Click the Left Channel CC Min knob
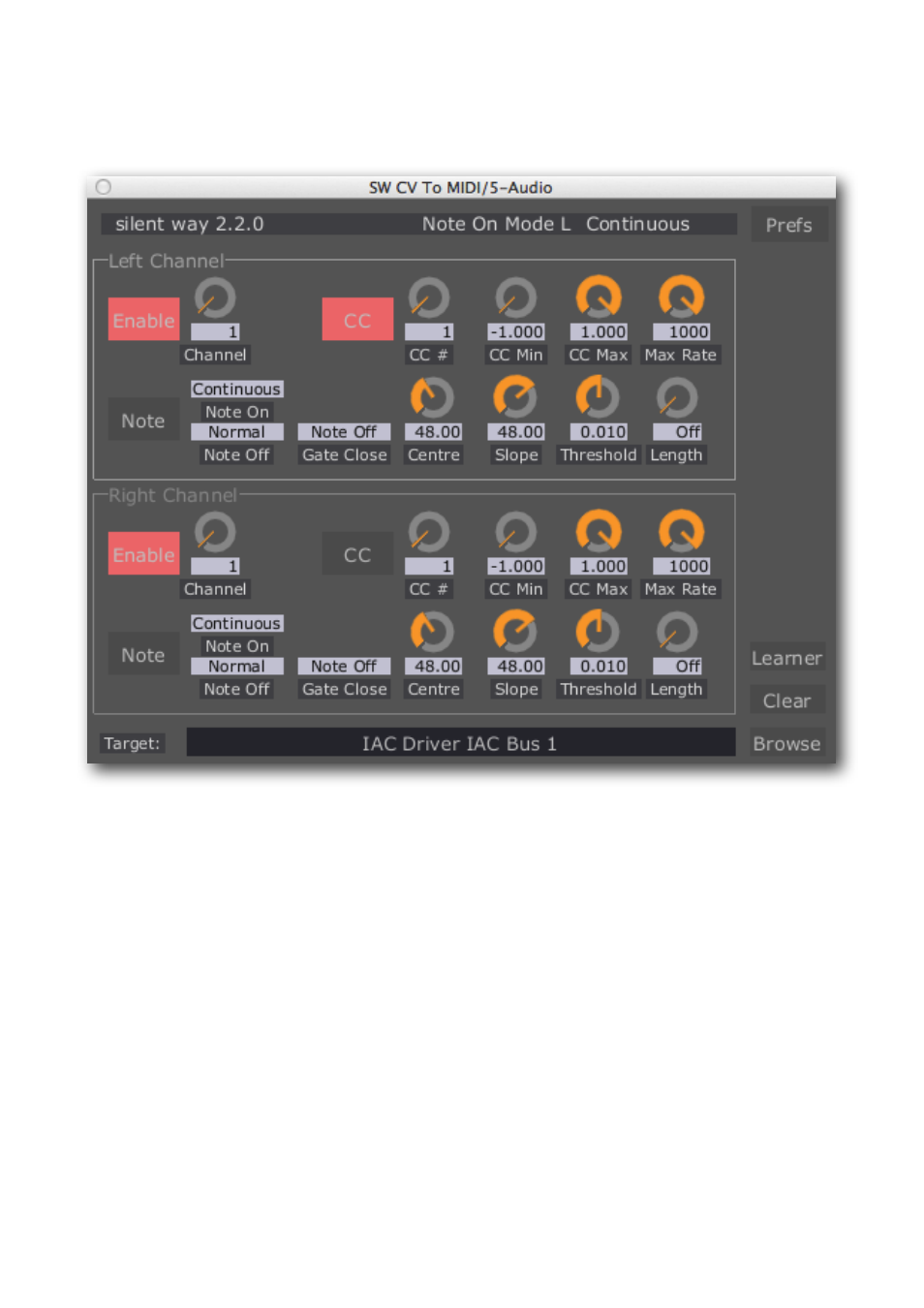This screenshot has width=924, height=1308. coord(515,298)
